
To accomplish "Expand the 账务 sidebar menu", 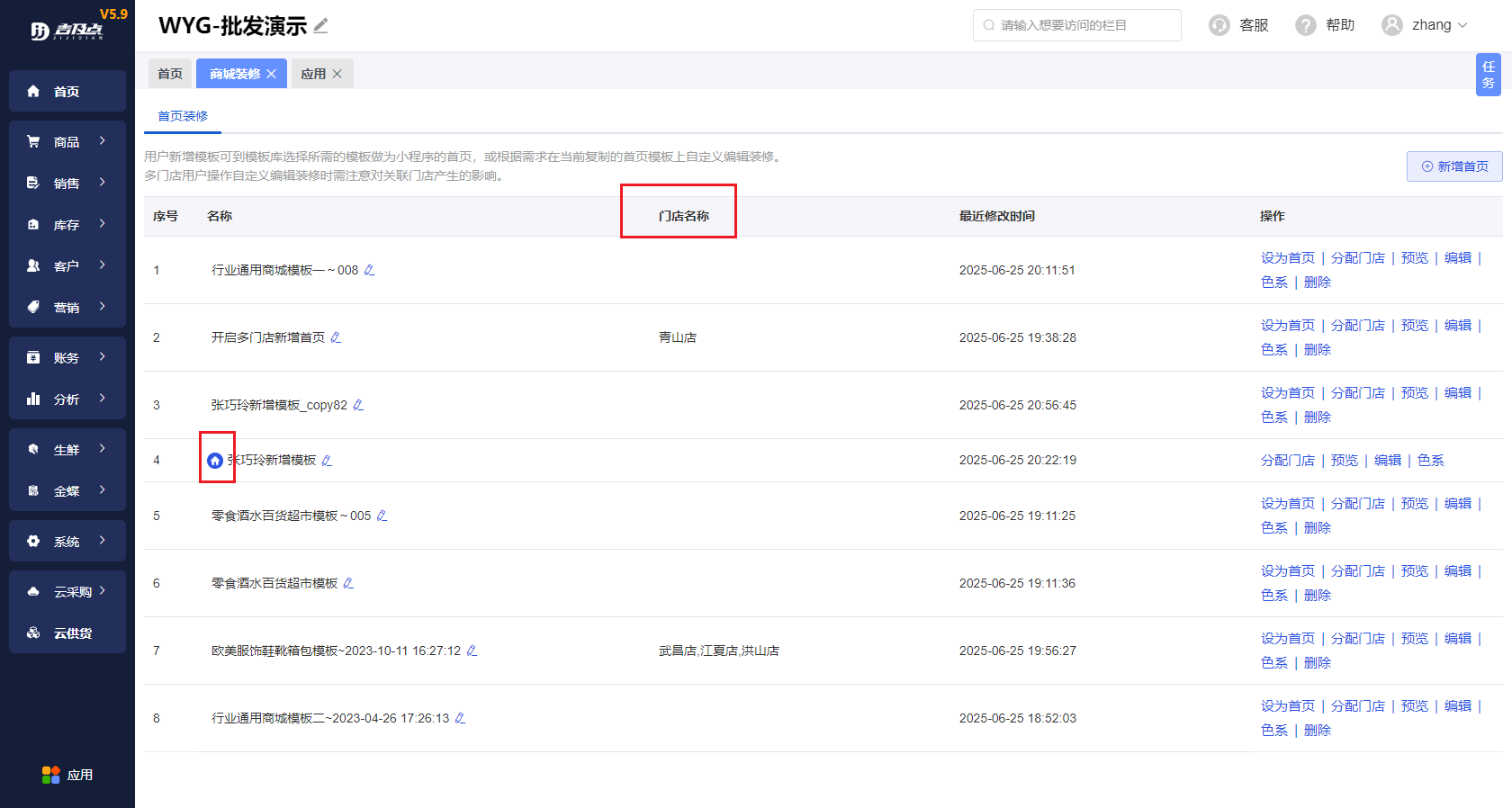I will coord(67,357).
